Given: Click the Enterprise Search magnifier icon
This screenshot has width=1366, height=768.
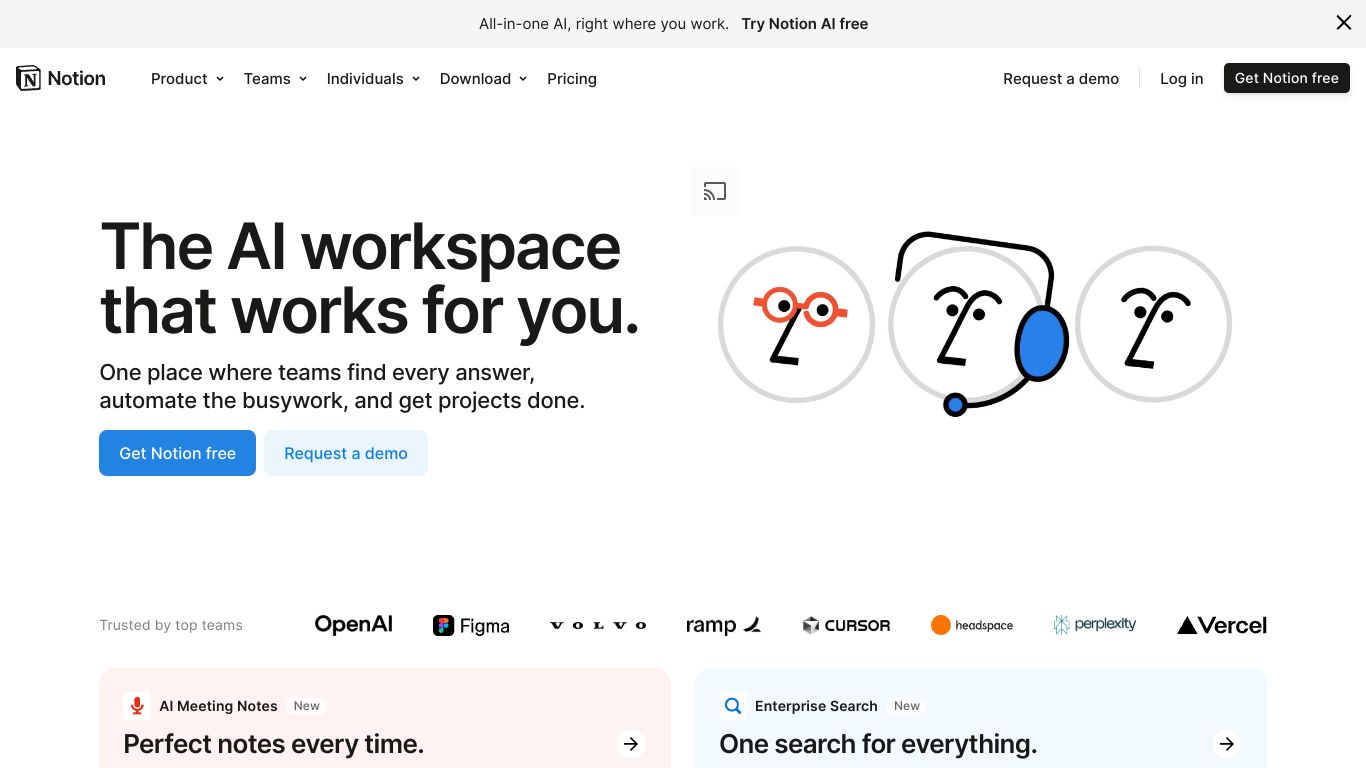Looking at the screenshot, I should (733, 705).
